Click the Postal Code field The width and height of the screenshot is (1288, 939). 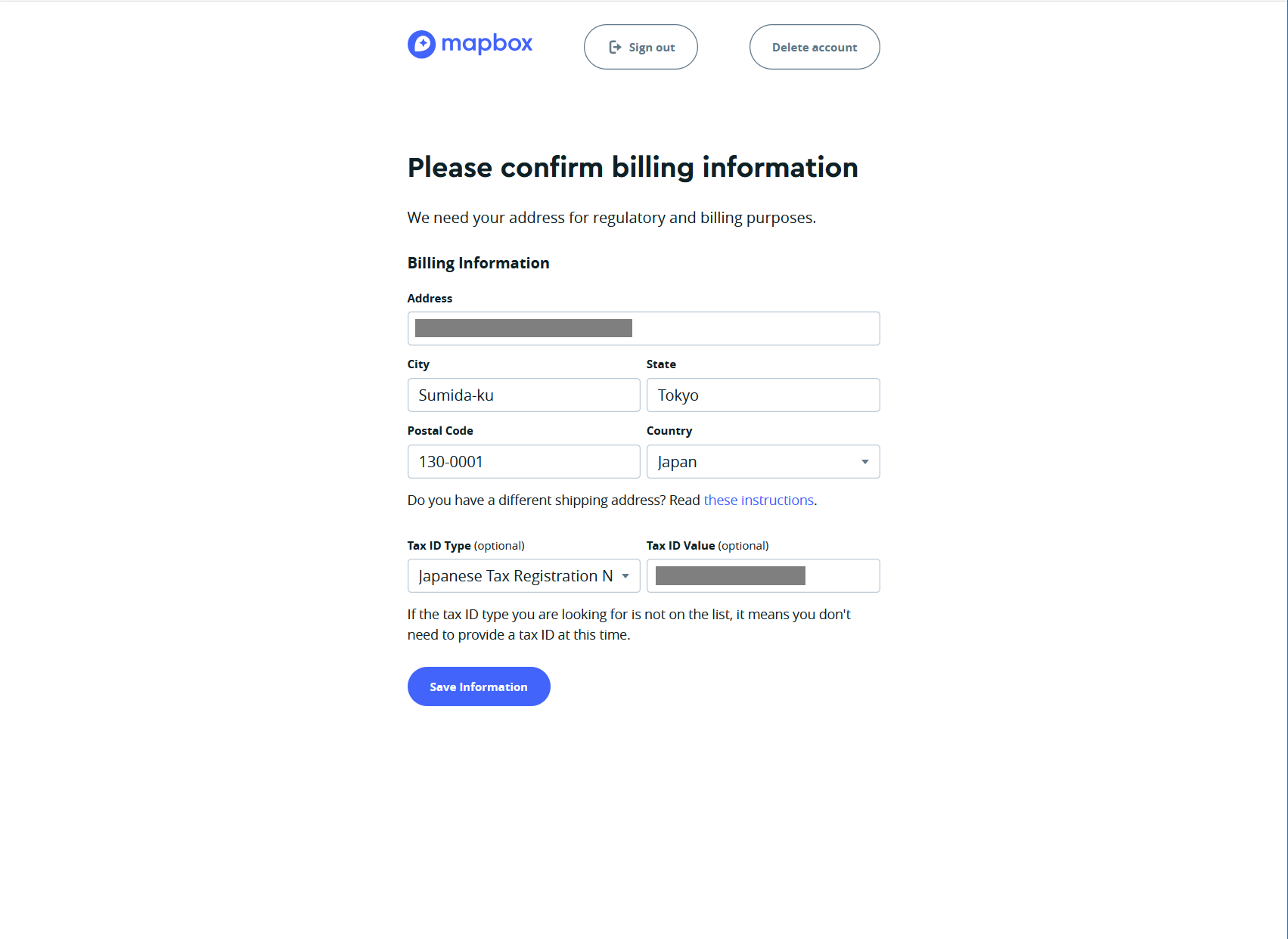point(523,462)
